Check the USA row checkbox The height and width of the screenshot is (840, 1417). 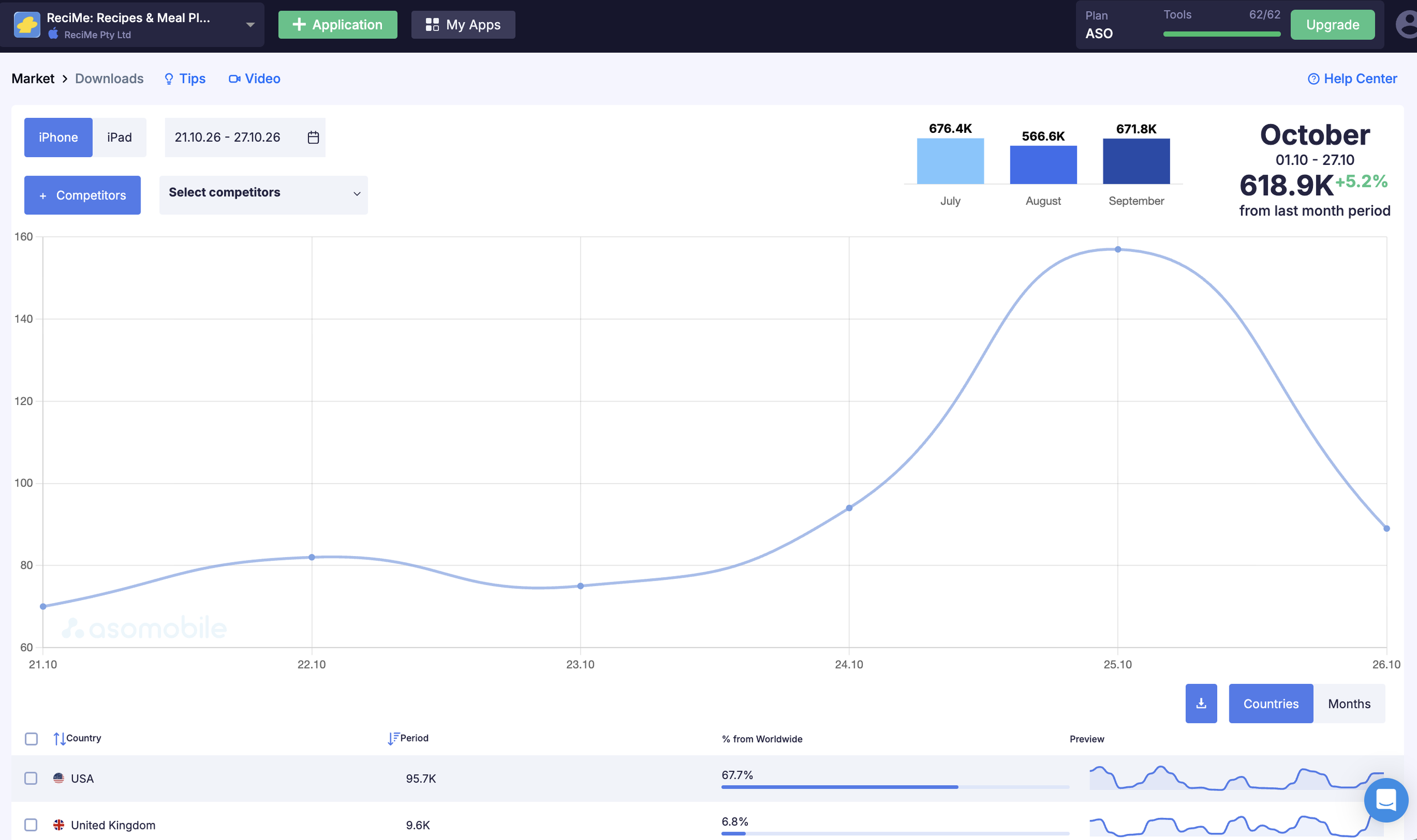(31, 779)
